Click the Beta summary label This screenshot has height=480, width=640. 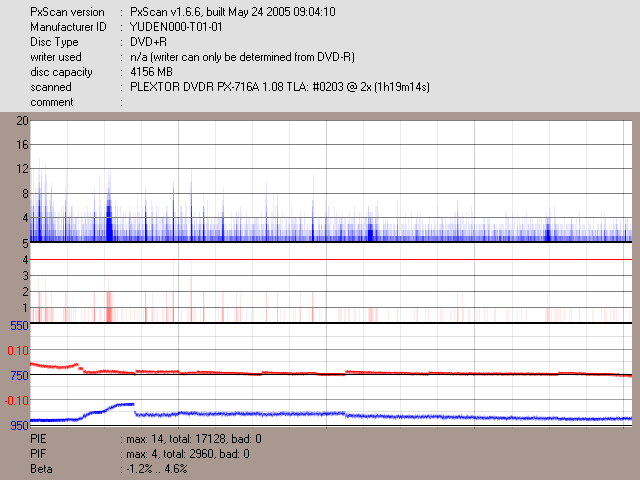pyautogui.click(x=41, y=469)
